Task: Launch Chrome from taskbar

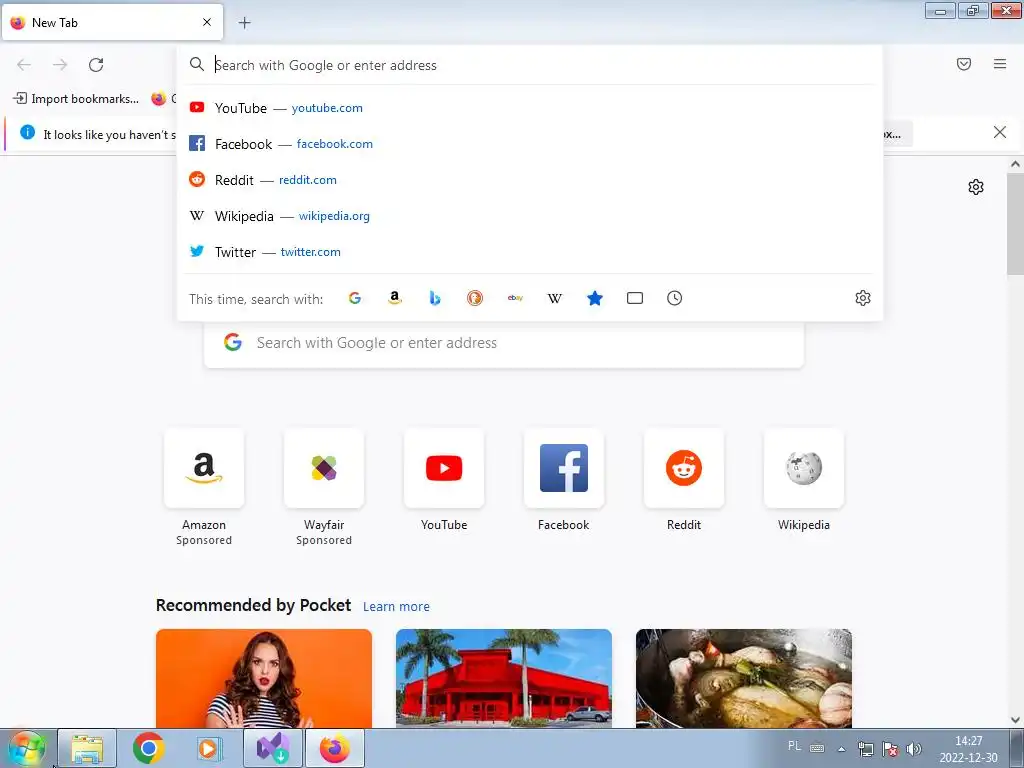Action: click(148, 748)
